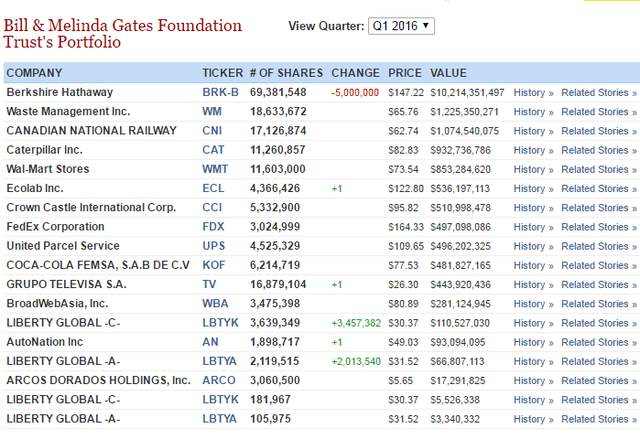640x439 pixels.
Task: Open the View Quarter Q1 2016 dropdown
Action: pos(401,26)
